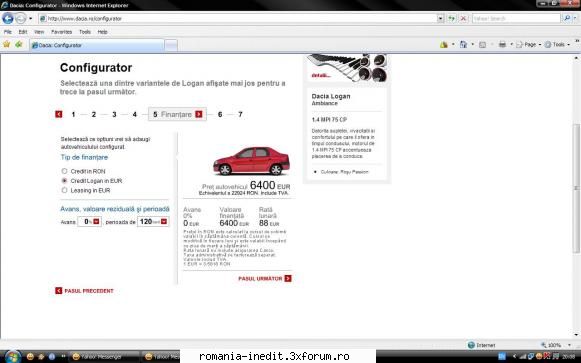Open the Tools menu in menu bar
Viewport: 581px width, 363px height.
point(85,32)
